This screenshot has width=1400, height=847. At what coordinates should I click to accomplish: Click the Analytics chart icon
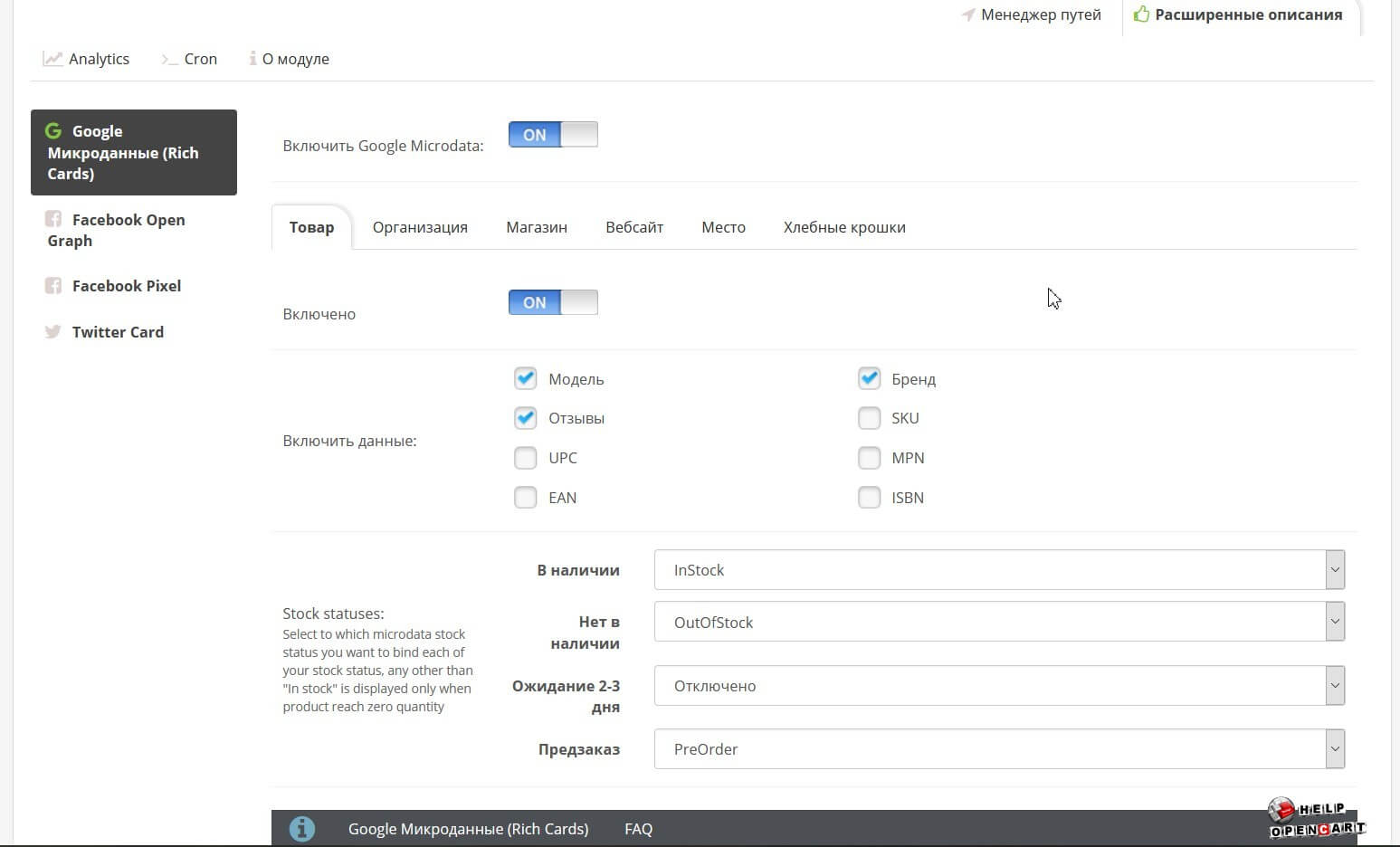52,59
